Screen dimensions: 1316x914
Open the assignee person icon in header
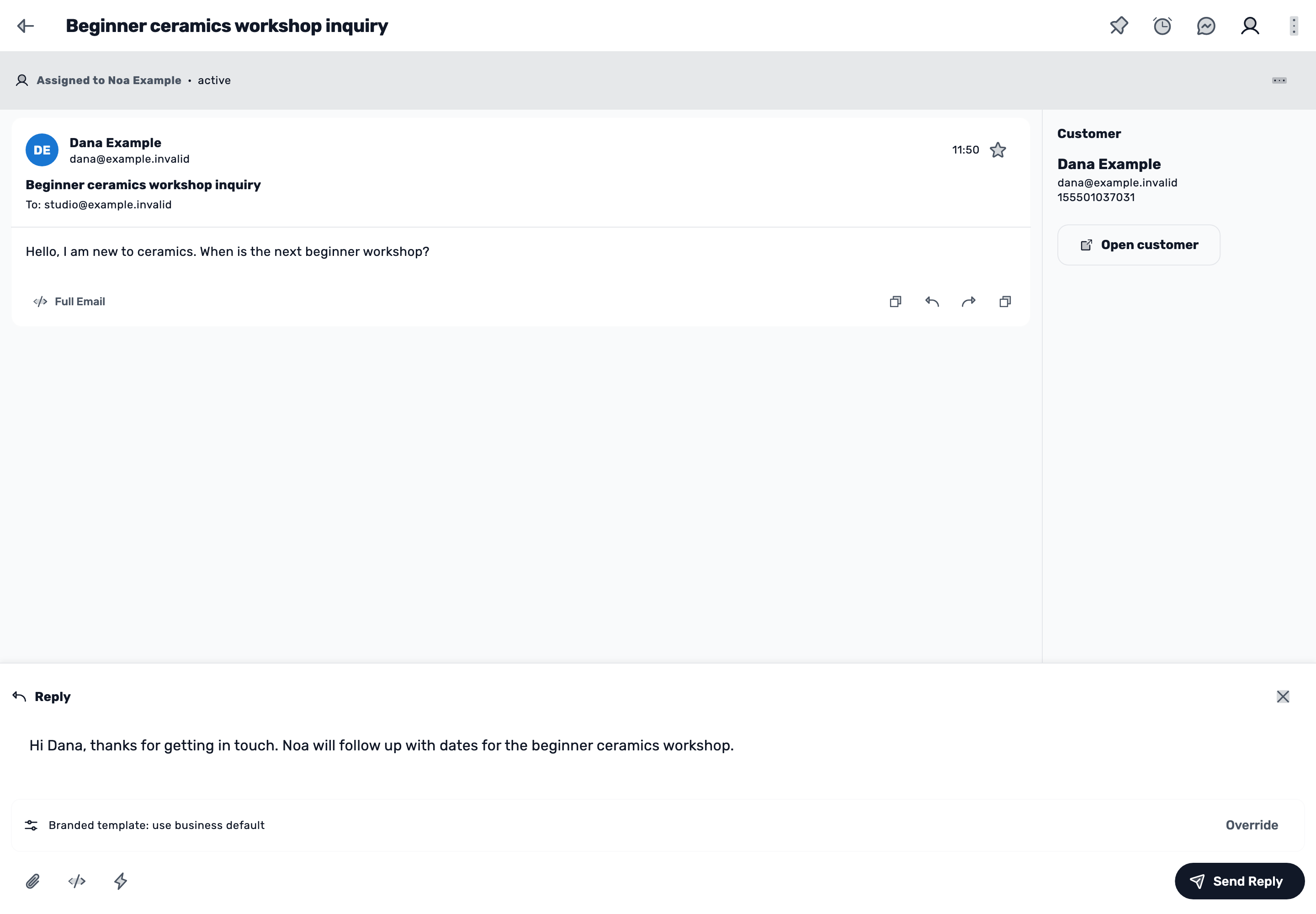(x=1250, y=26)
